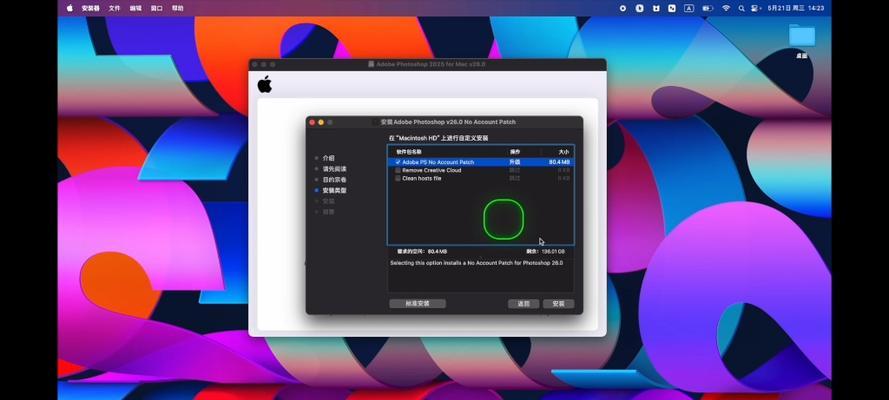Enable the Remove Creative Cloud checkbox

[x=398, y=170]
